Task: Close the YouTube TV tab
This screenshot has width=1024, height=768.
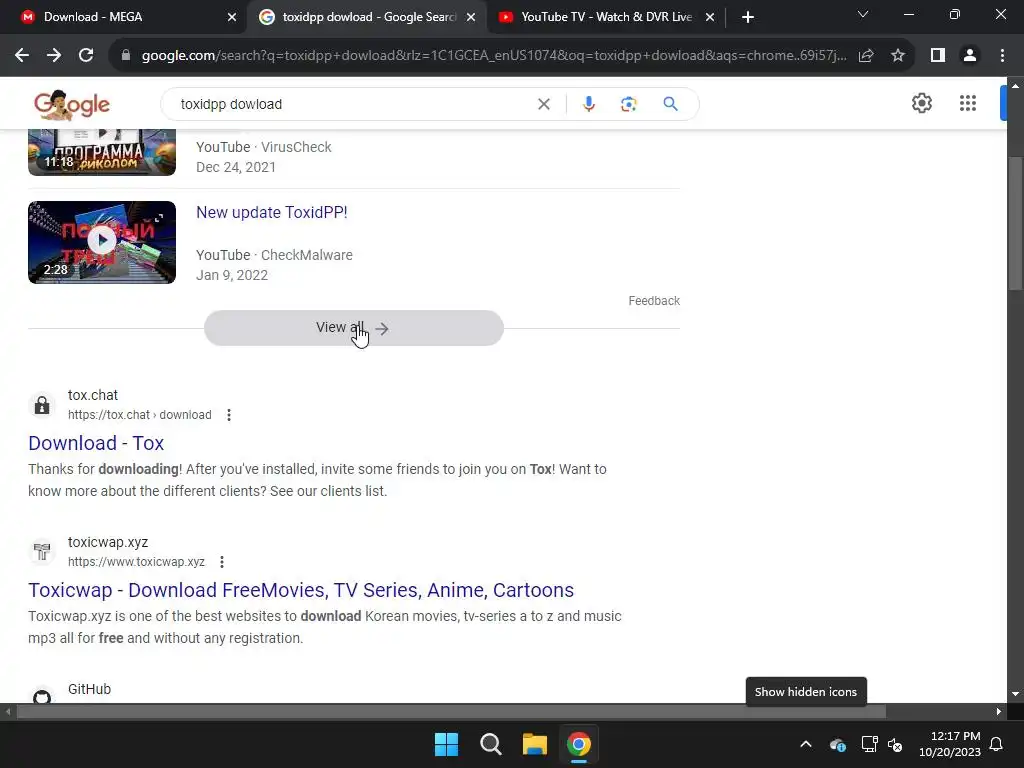Action: (710, 17)
